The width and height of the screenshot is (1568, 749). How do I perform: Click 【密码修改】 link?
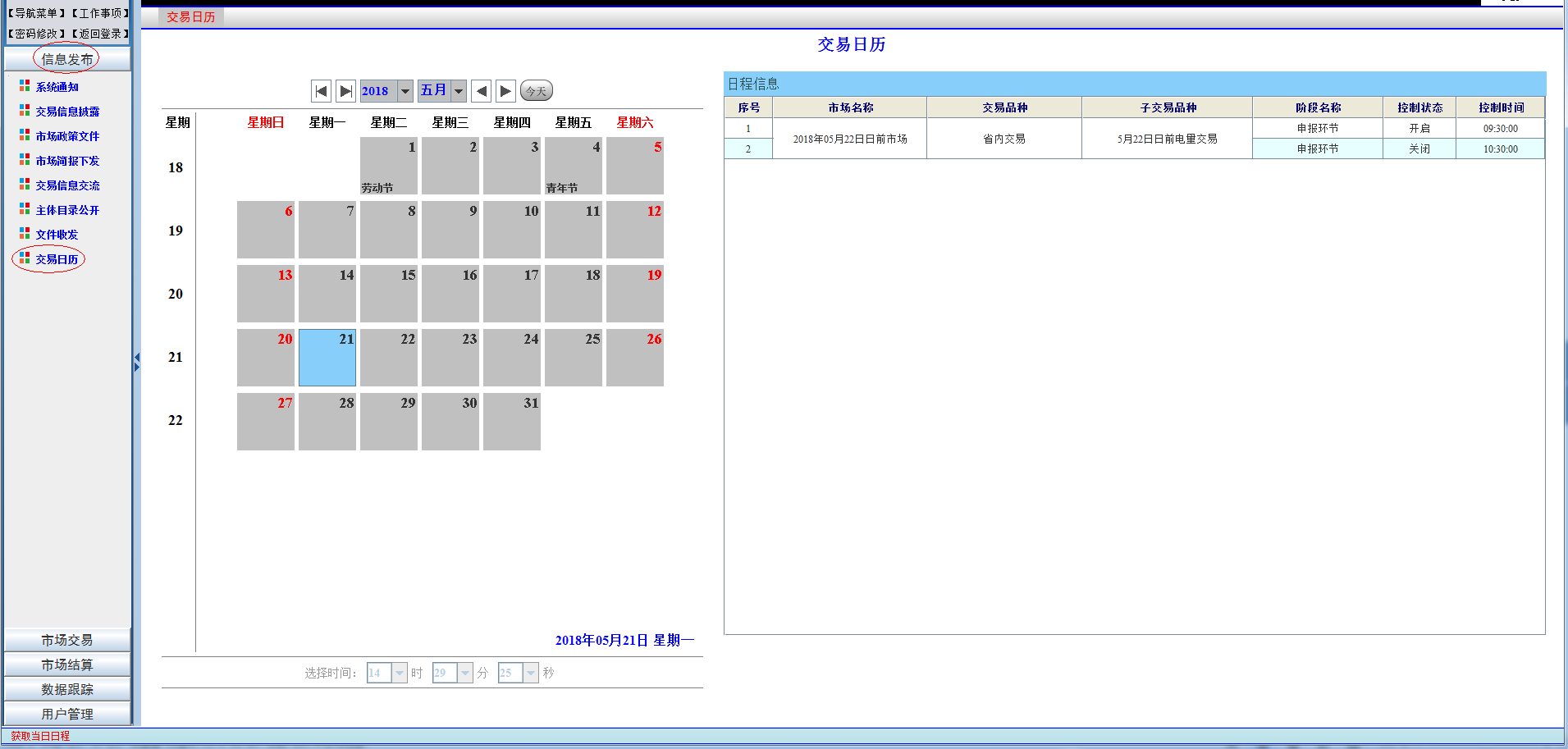tap(36, 34)
